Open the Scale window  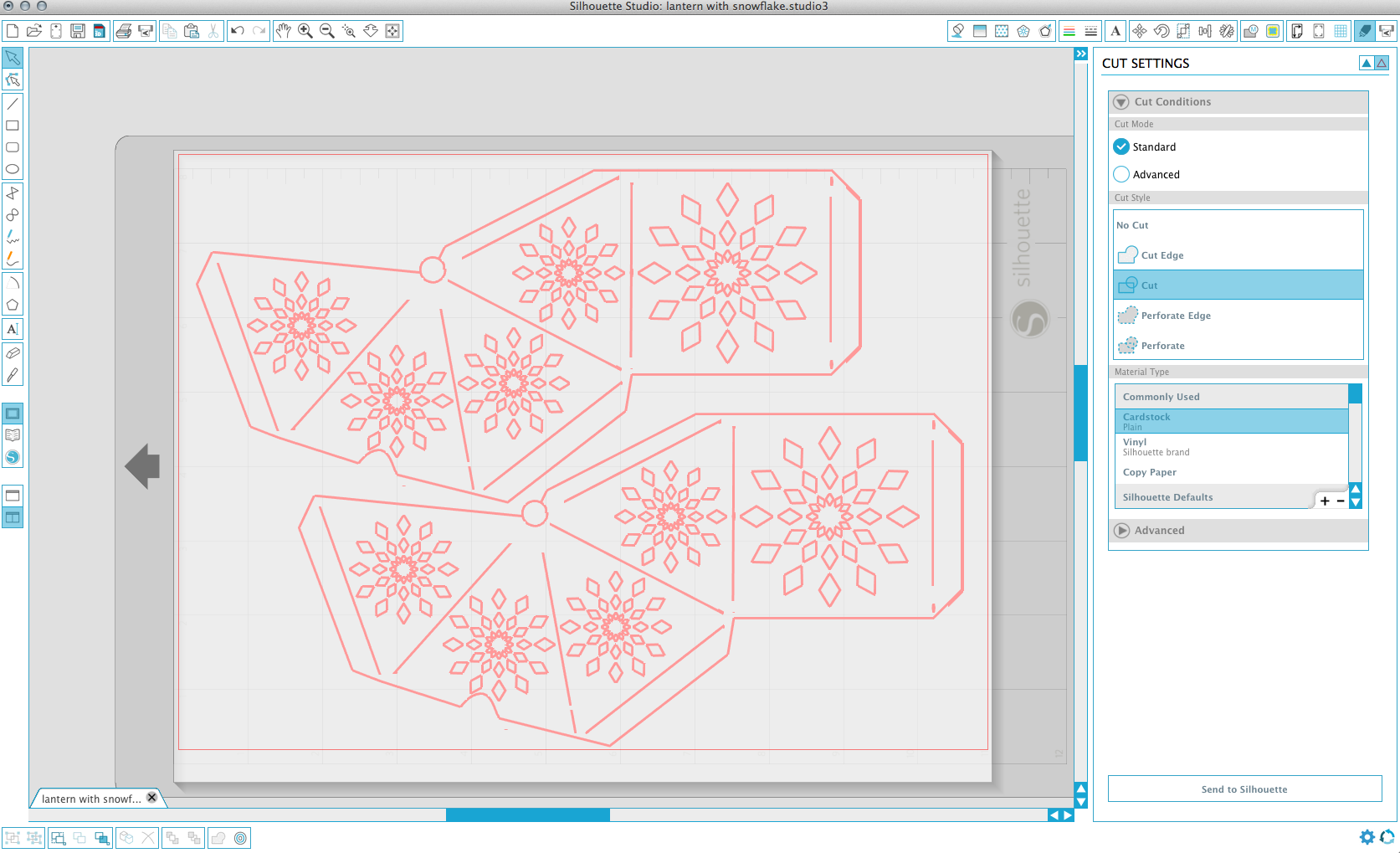click(x=1183, y=31)
